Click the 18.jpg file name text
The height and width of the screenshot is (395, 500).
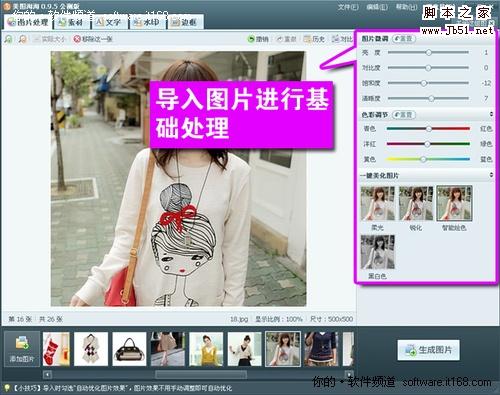(x=239, y=319)
